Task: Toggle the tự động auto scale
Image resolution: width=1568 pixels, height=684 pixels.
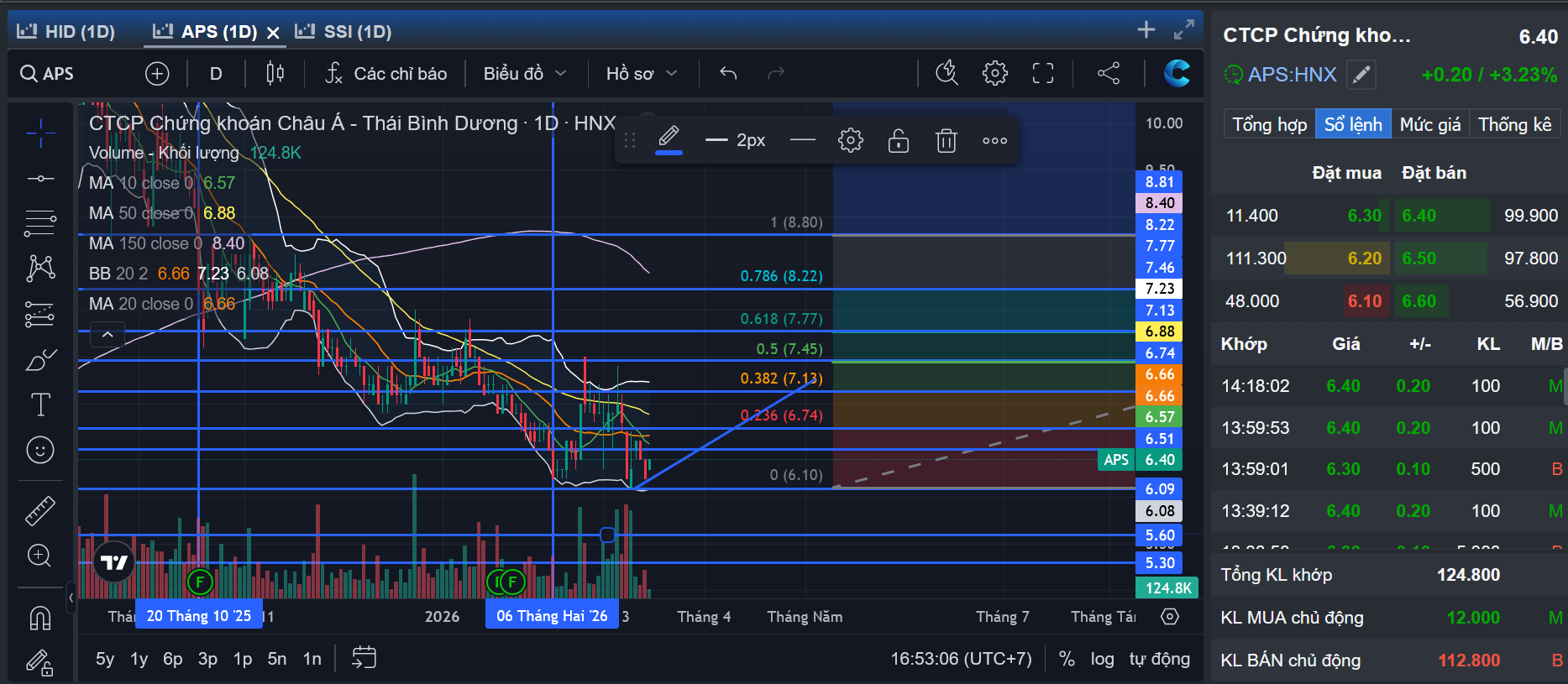Action: [x=1160, y=659]
